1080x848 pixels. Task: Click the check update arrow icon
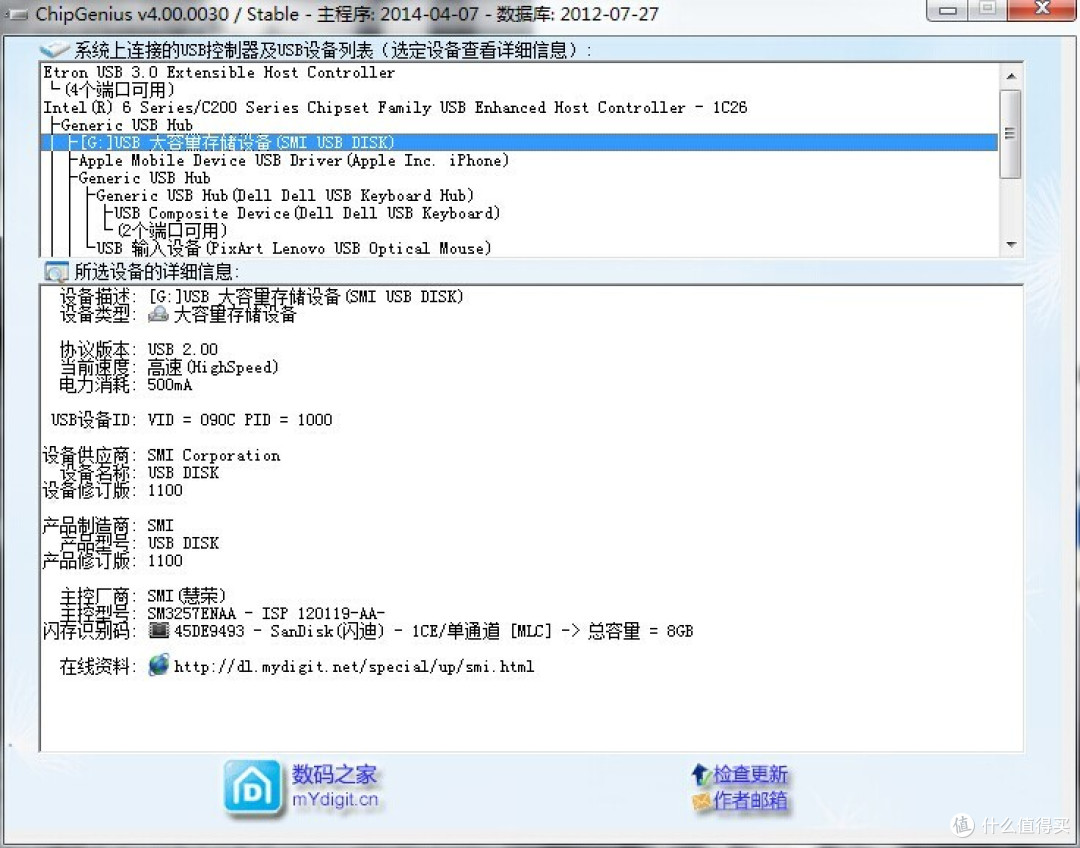click(701, 774)
